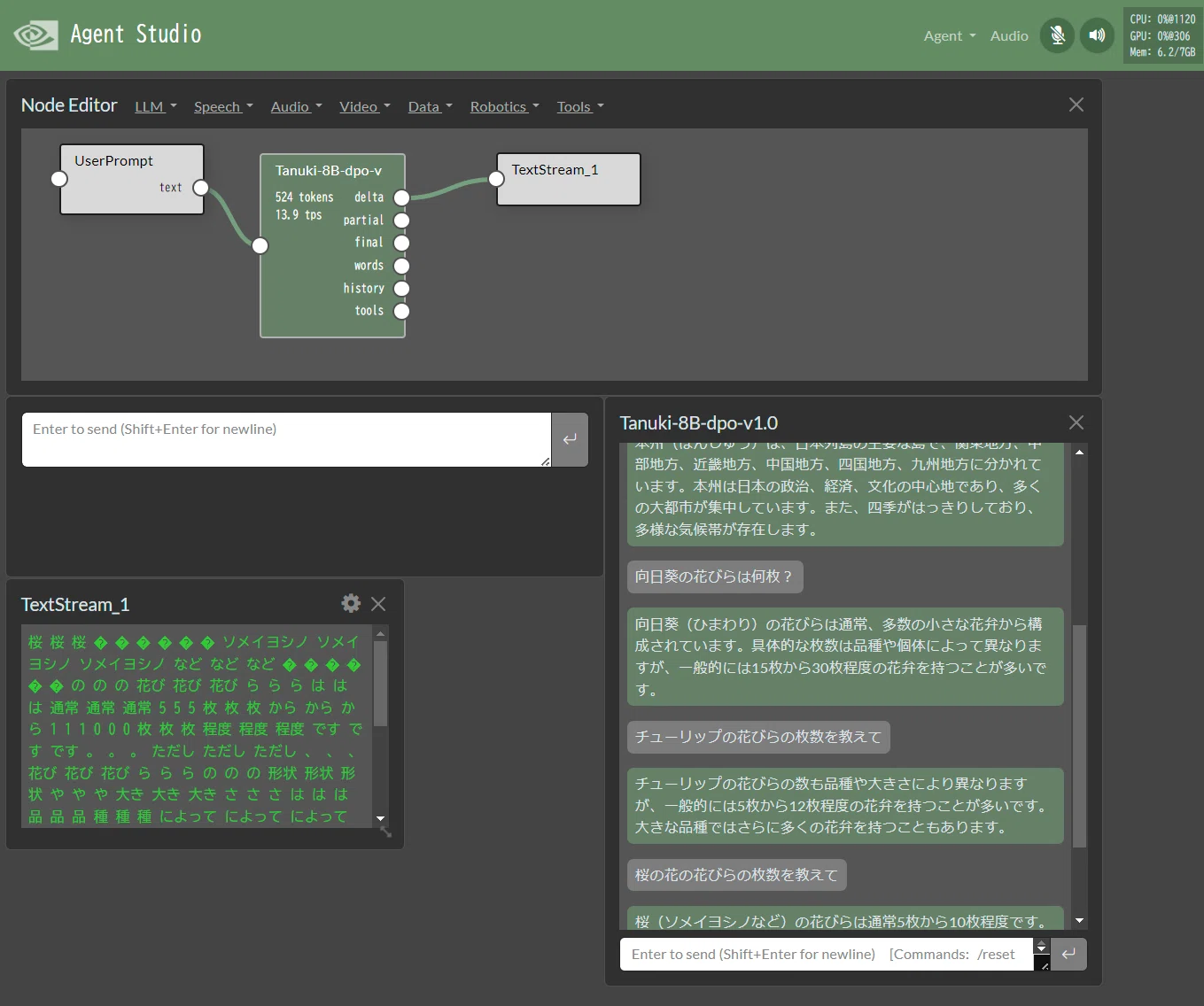The width and height of the screenshot is (1204, 1006).
Task: Click the final output port
Action: pos(401,243)
